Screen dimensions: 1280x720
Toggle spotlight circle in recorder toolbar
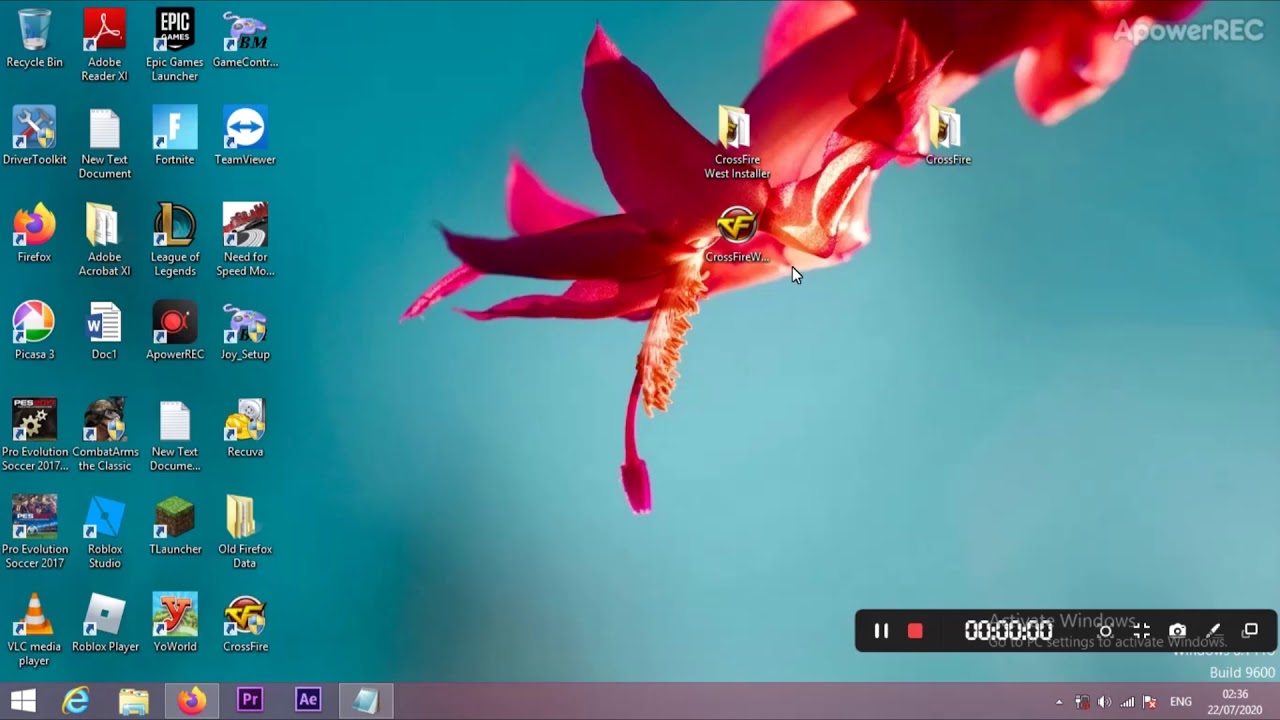tap(1105, 631)
